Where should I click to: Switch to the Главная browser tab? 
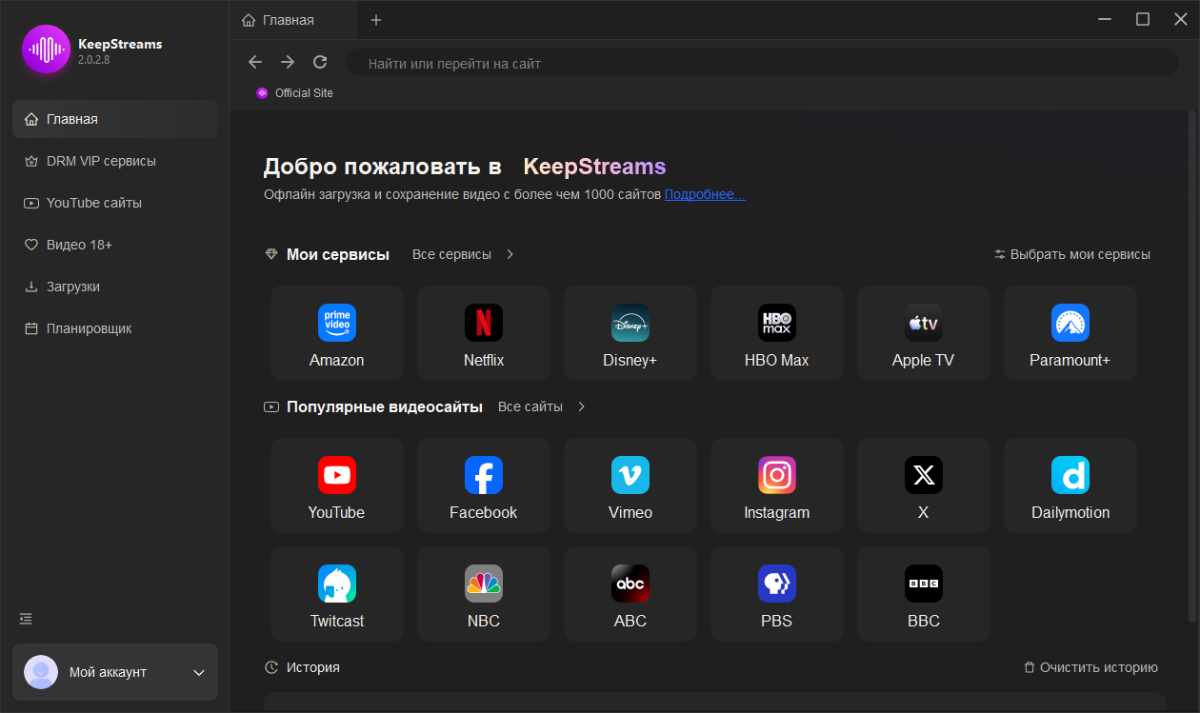pos(294,20)
